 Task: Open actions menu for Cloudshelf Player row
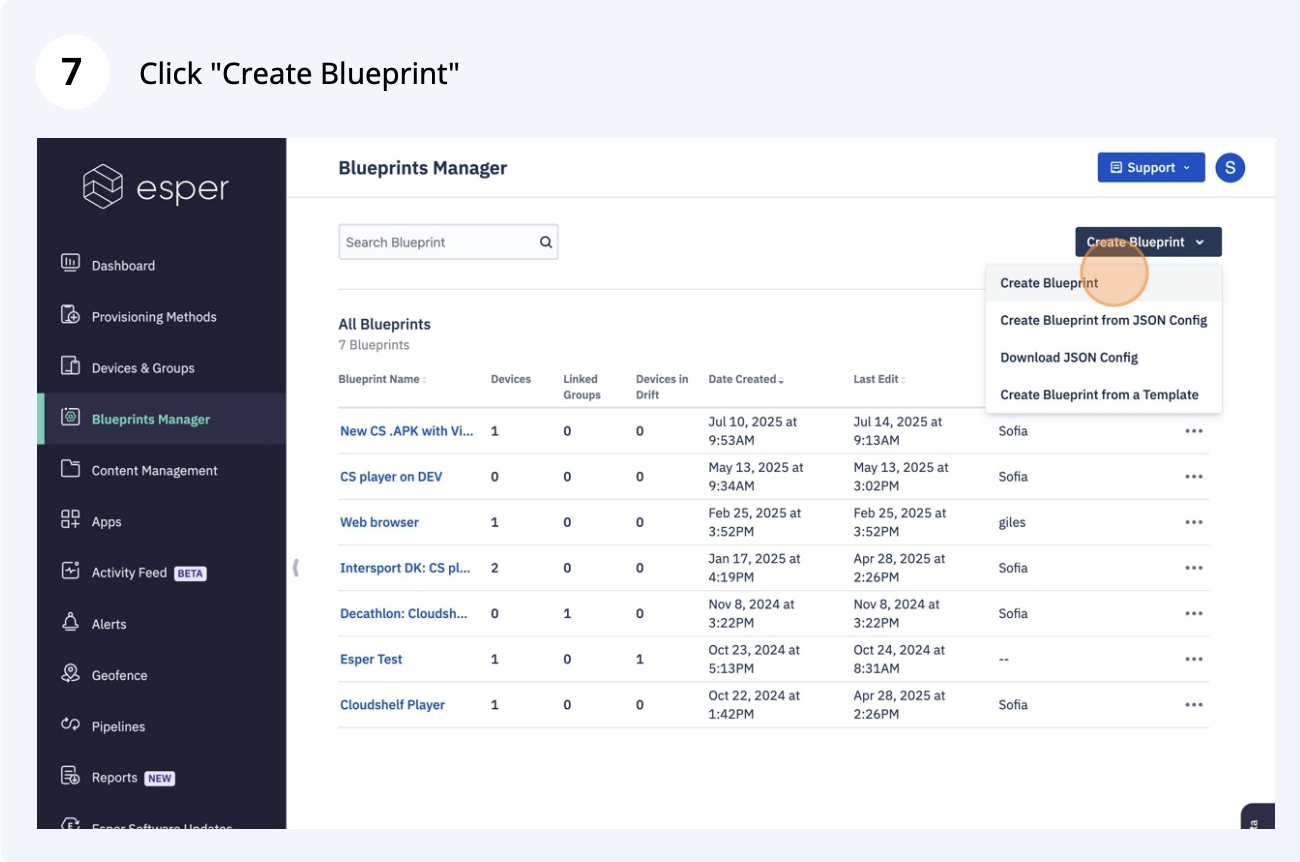point(1194,705)
